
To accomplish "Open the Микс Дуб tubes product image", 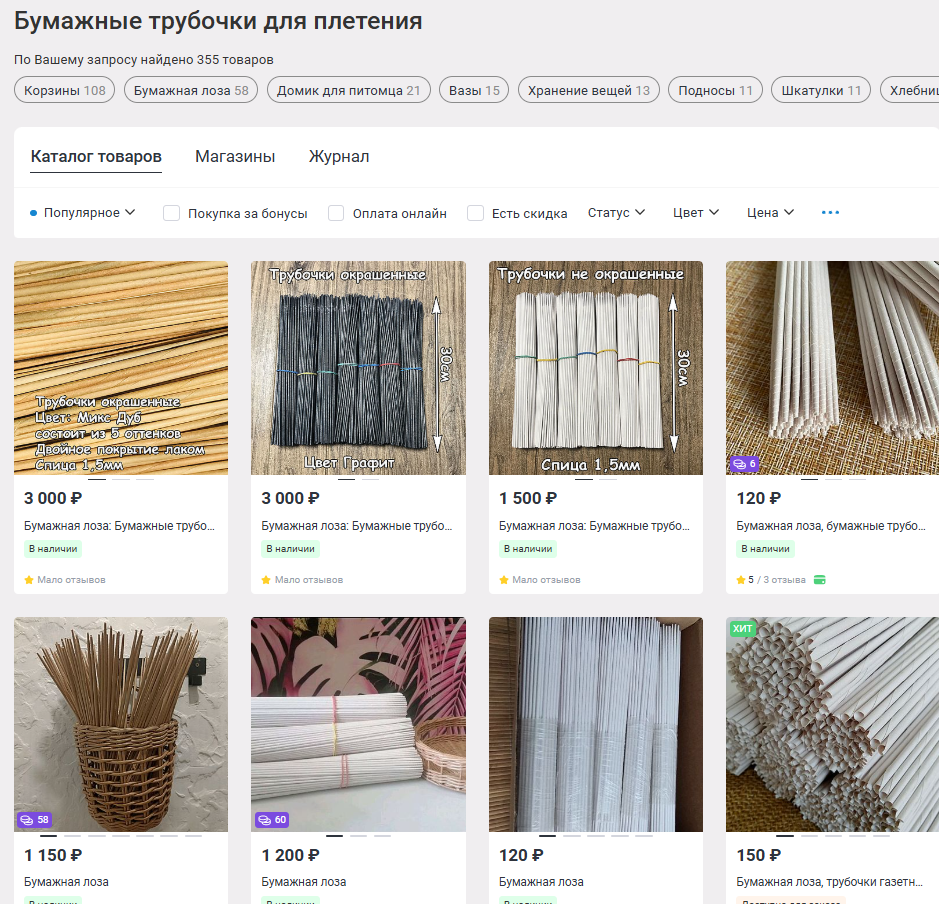I will [121, 368].
